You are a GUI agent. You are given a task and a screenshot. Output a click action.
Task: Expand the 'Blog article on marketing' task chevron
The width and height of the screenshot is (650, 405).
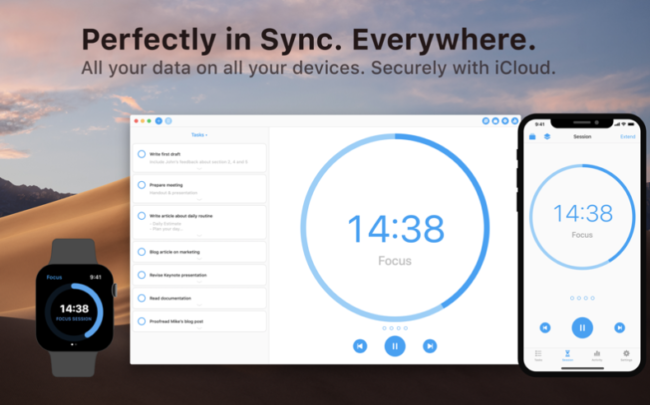199,259
